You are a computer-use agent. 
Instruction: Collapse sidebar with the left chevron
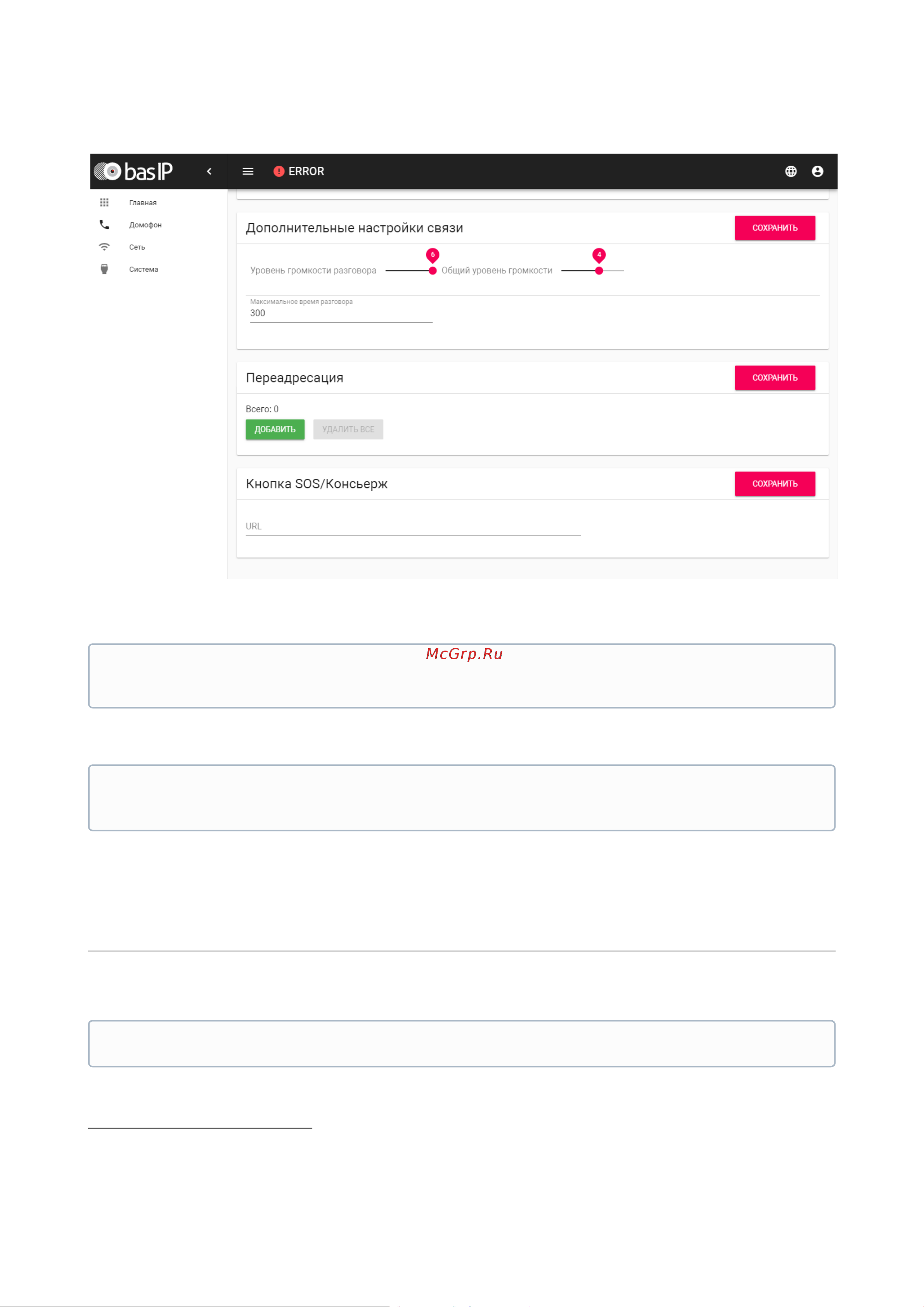pyautogui.click(x=209, y=171)
